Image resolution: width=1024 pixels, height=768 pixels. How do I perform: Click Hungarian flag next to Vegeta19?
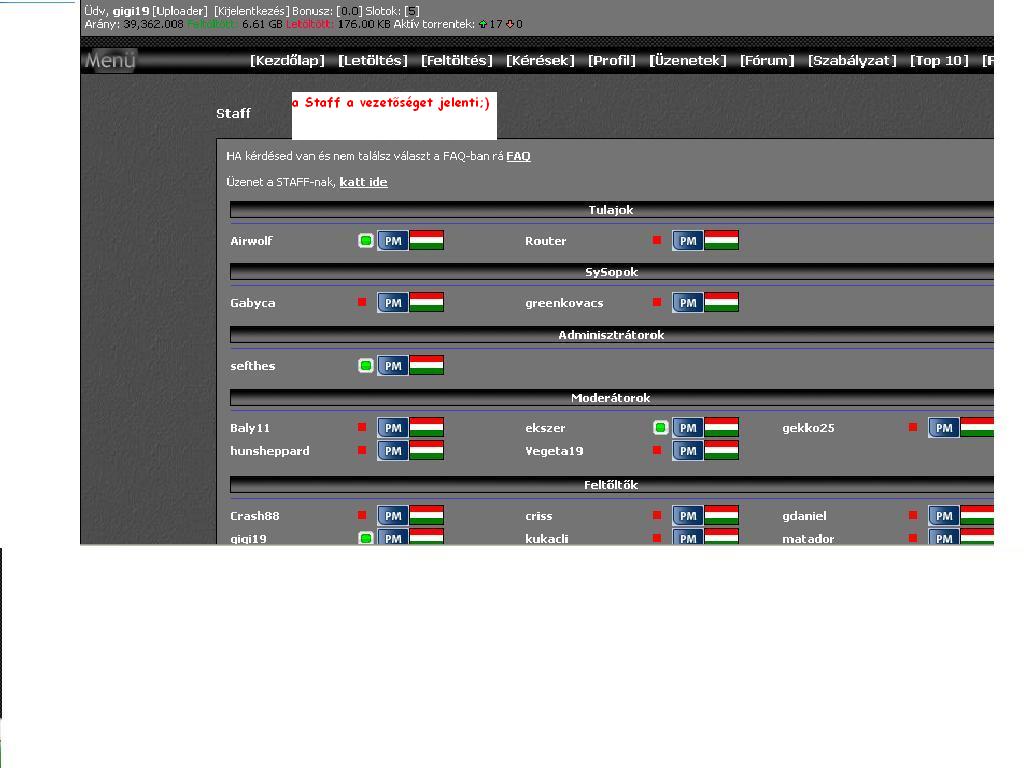721,451
